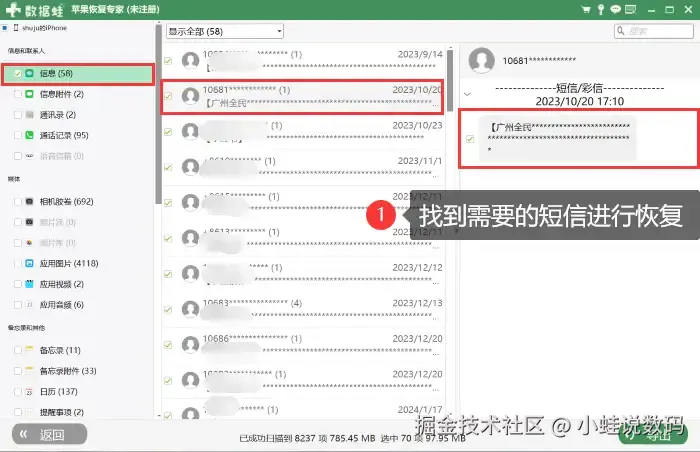Select 应用音频 (6) in the sidebar
The width and height of the screenshot is (700, 452).
(x=62, y=305)
